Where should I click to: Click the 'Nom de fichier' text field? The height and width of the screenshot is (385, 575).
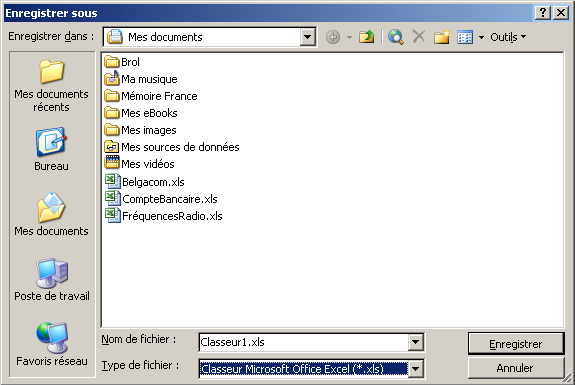[x=304, y=342]
